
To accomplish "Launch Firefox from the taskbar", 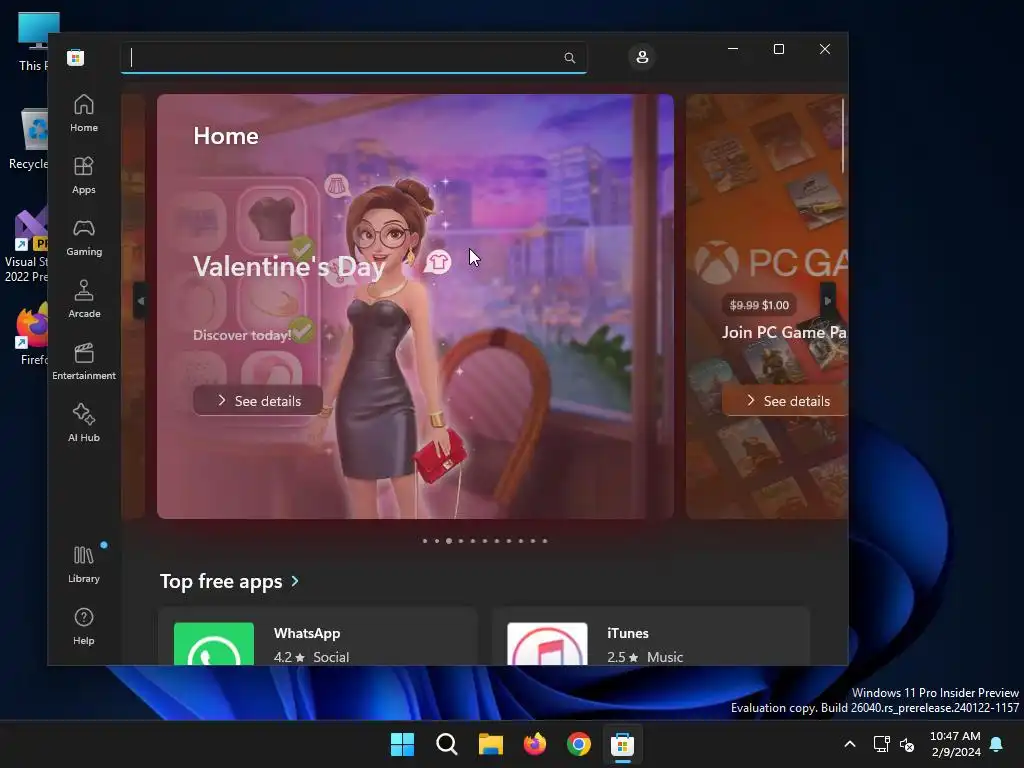I will point(535,744).
